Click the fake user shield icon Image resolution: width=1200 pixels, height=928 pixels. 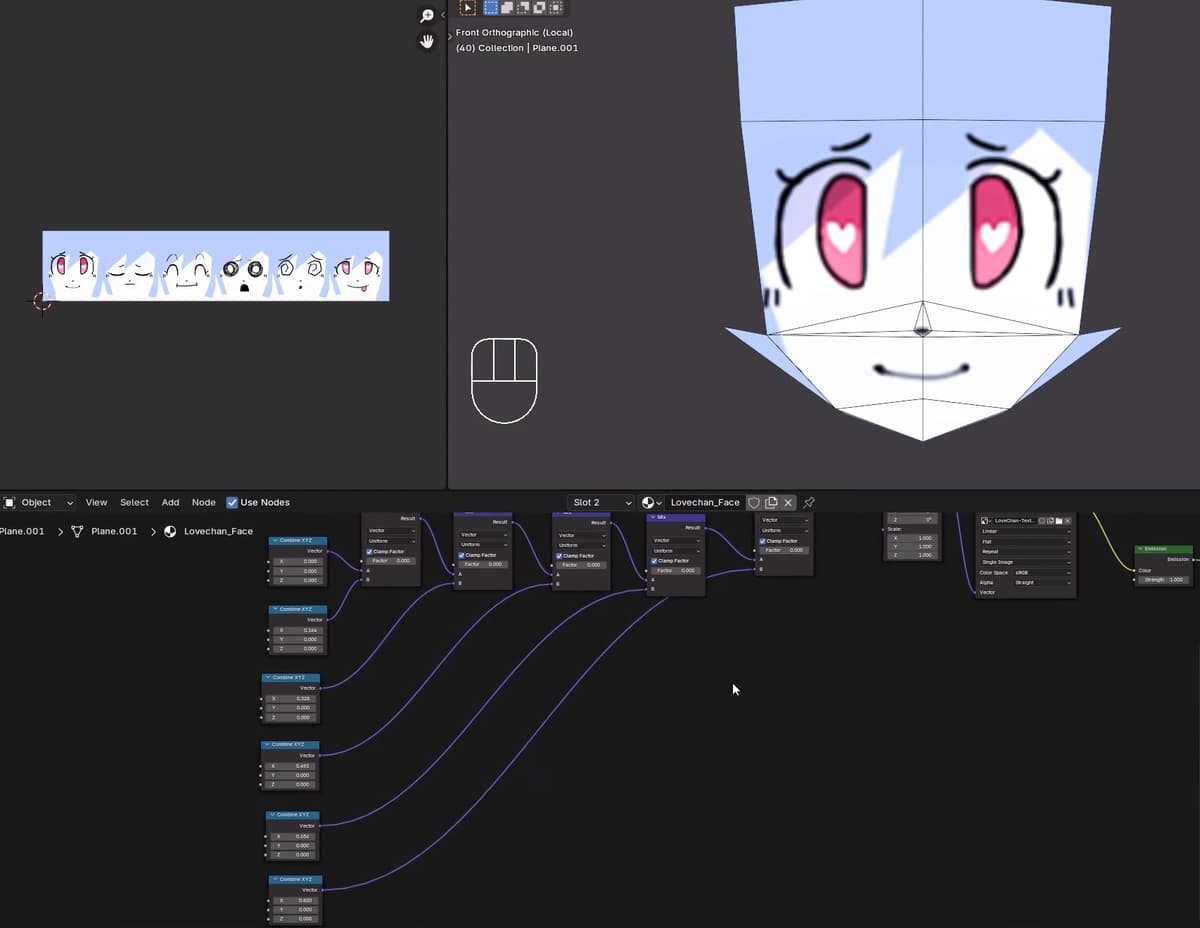(x=754, y=502)
